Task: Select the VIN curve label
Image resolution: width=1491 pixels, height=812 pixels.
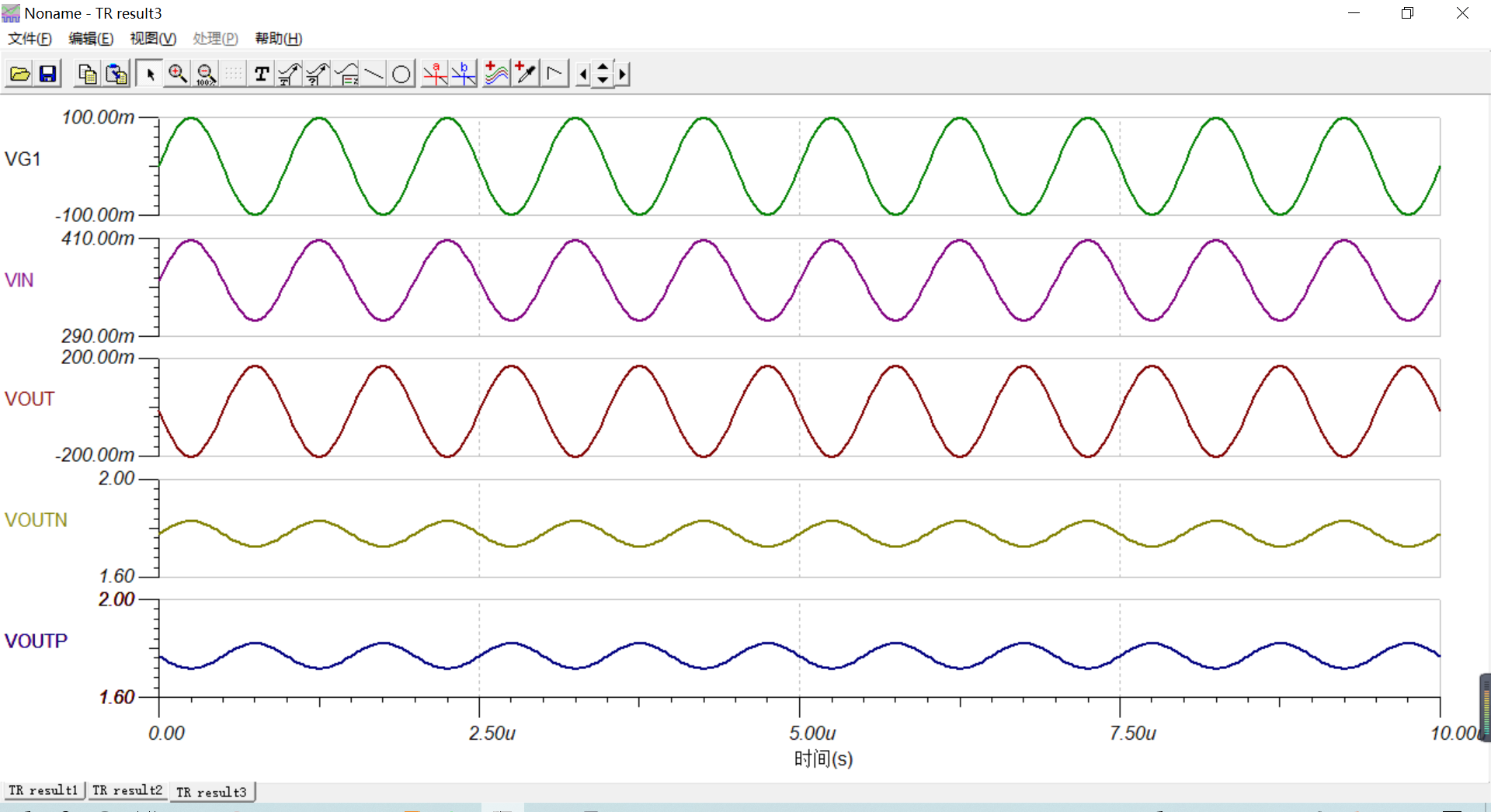Action: tap(19, 280)
